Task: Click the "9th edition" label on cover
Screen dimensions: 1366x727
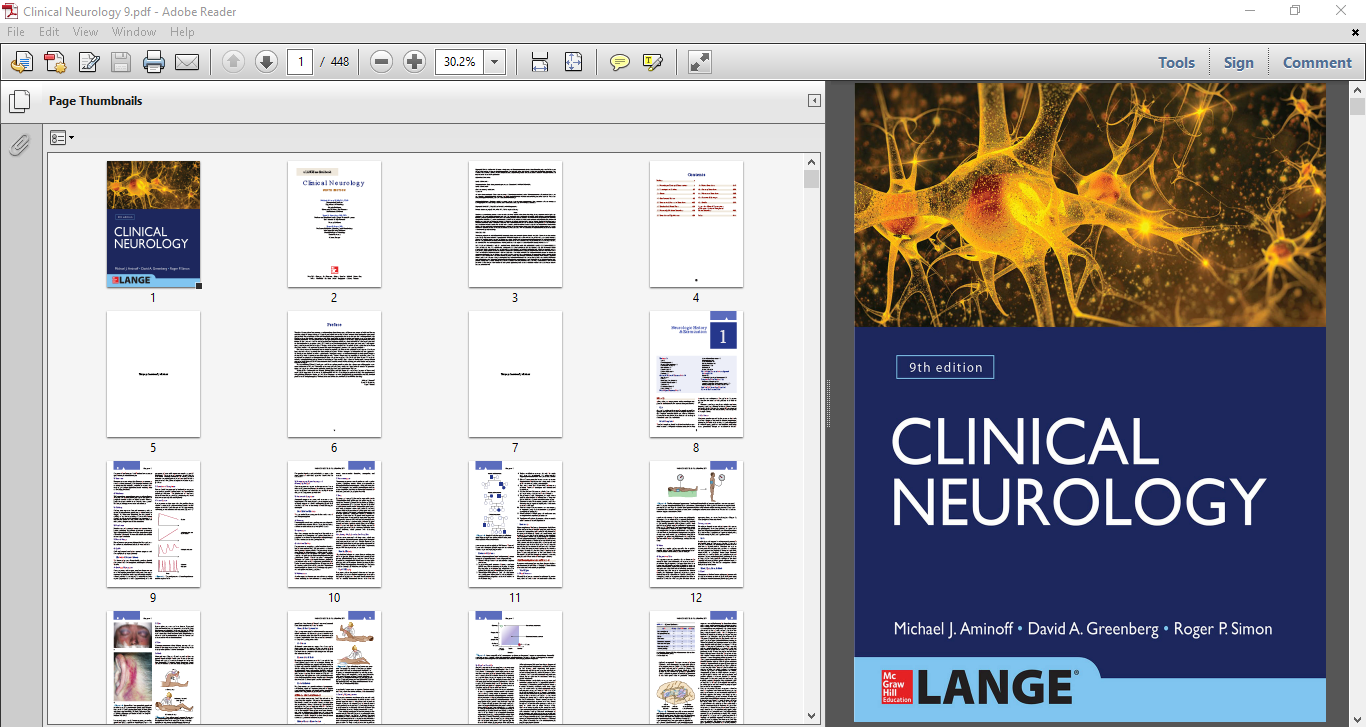Action: (945, 367)
